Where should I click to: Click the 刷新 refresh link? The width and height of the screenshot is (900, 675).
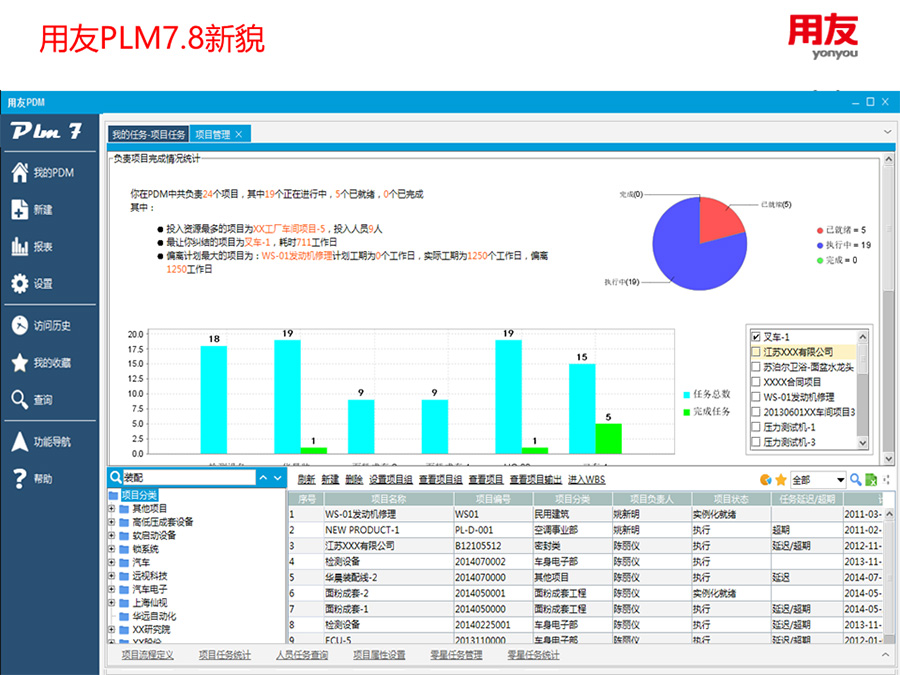click(x=307, y=480)
